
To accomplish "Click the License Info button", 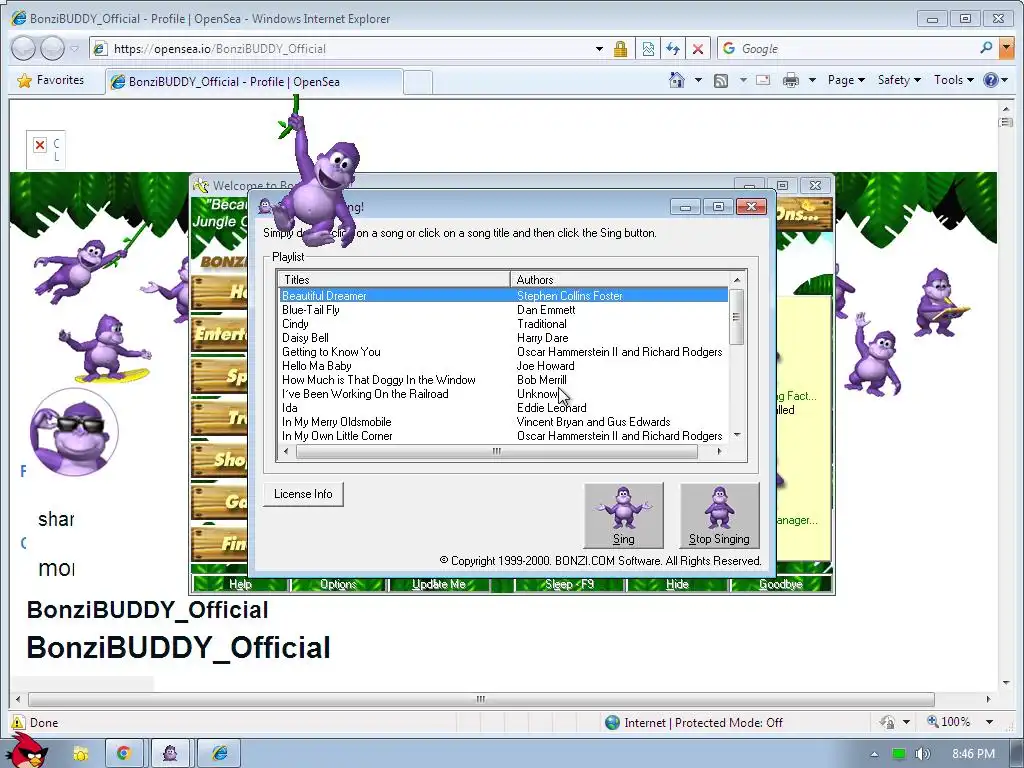I will pos(303,494).
